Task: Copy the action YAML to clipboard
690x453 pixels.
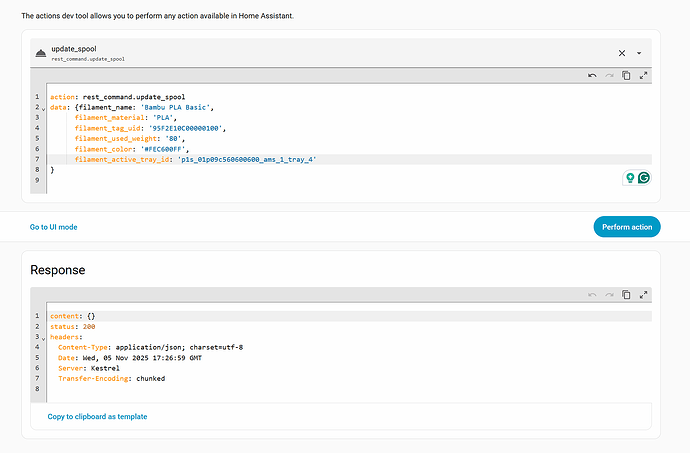Action: pos(626,75)
